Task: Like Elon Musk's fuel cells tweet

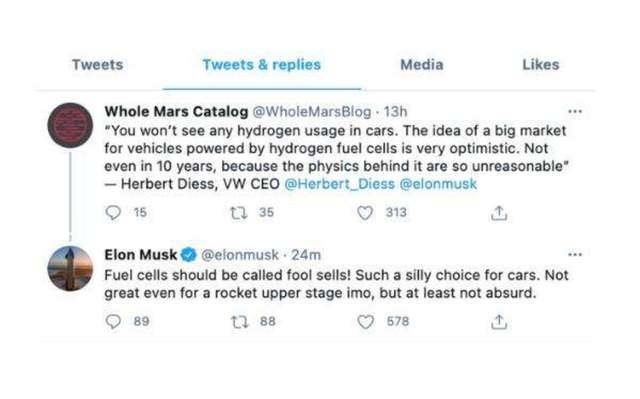Action: point(365,321)
